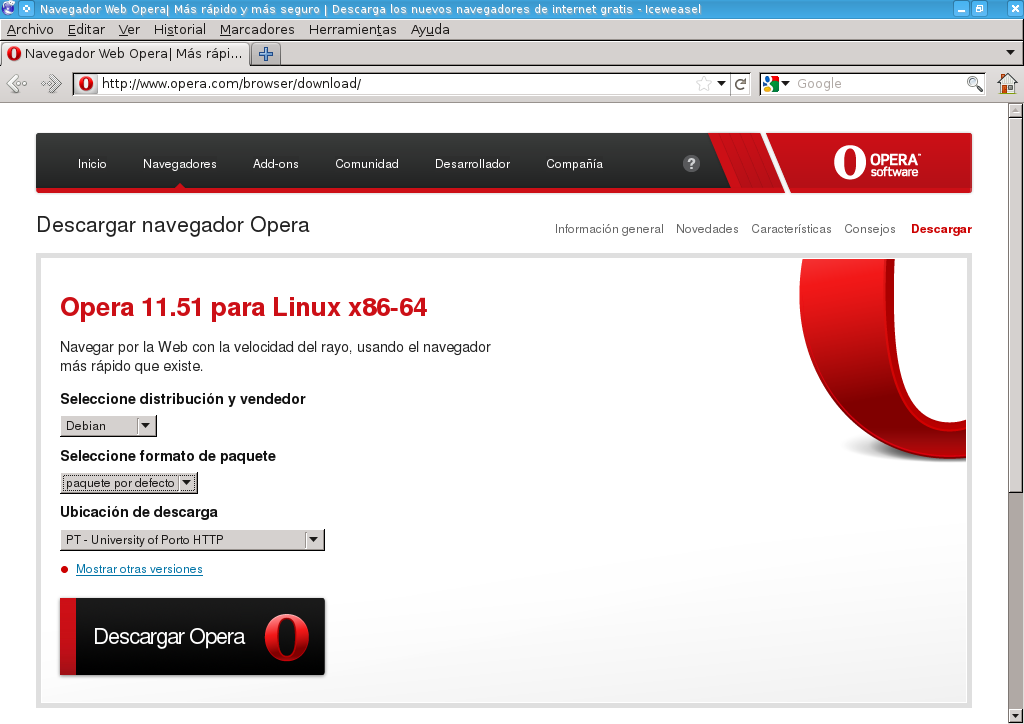Open the Novedades sub-page link
The height and width of the screenshot is (724, 1024).
coord(707,229)
